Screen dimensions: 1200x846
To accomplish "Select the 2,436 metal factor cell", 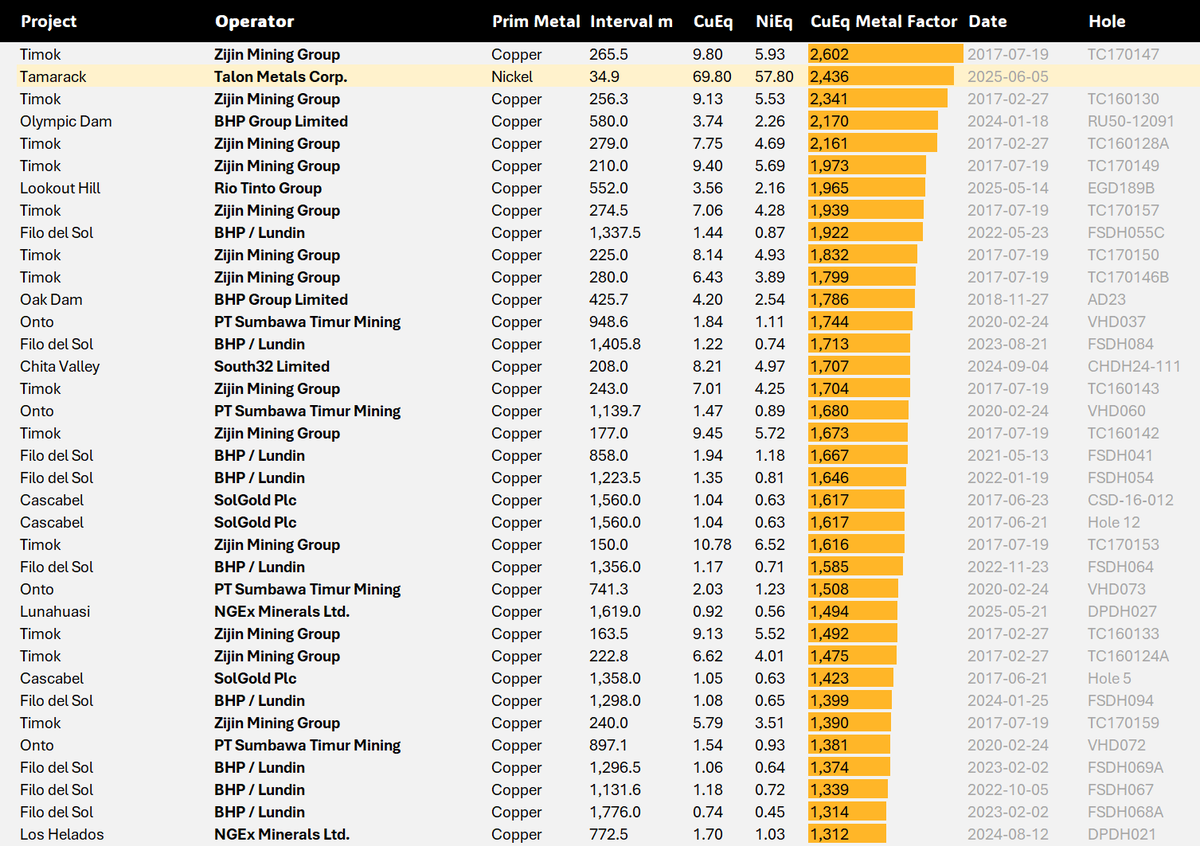I will 880,76.
